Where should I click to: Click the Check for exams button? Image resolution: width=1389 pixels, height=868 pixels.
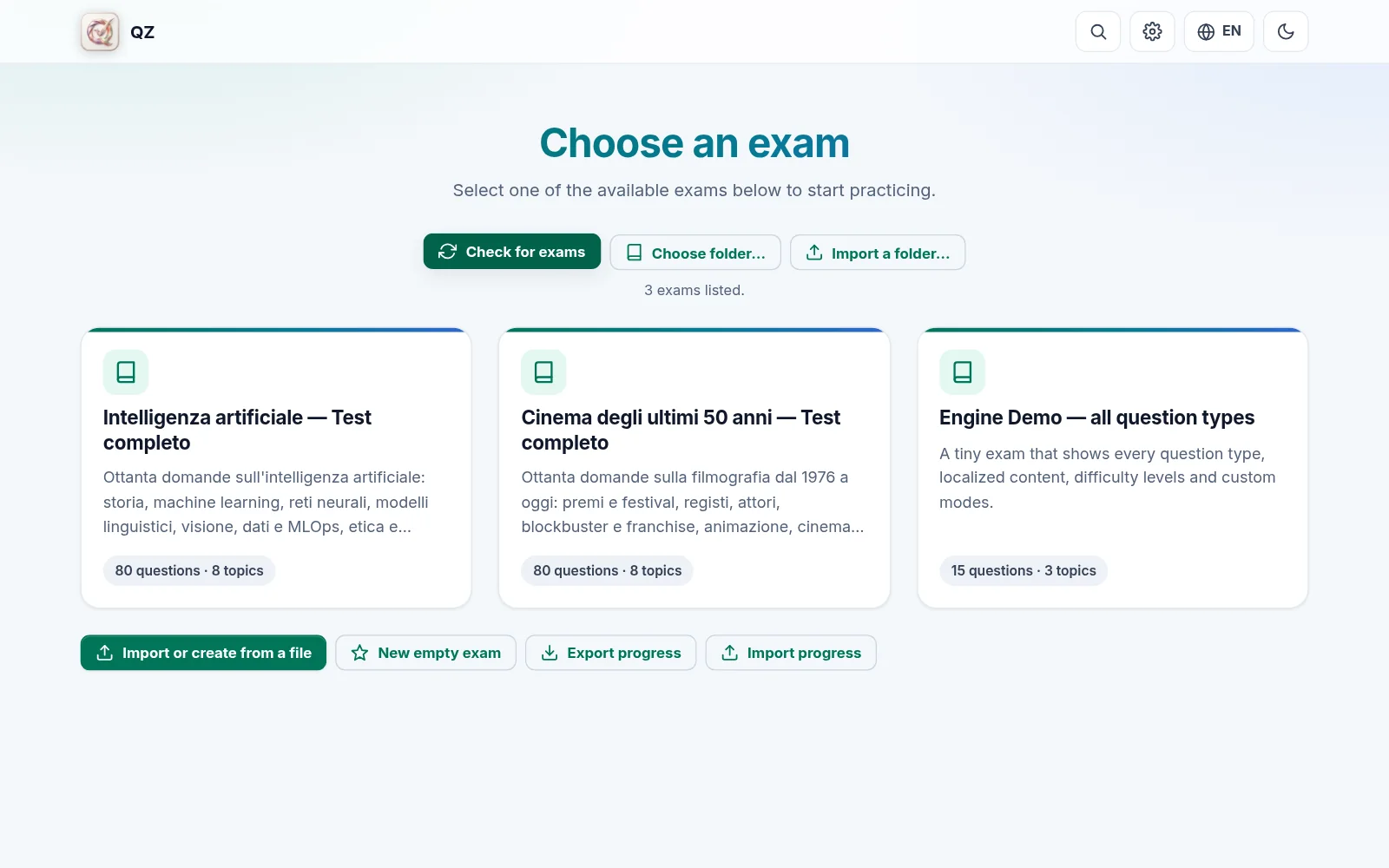(512, 252)
